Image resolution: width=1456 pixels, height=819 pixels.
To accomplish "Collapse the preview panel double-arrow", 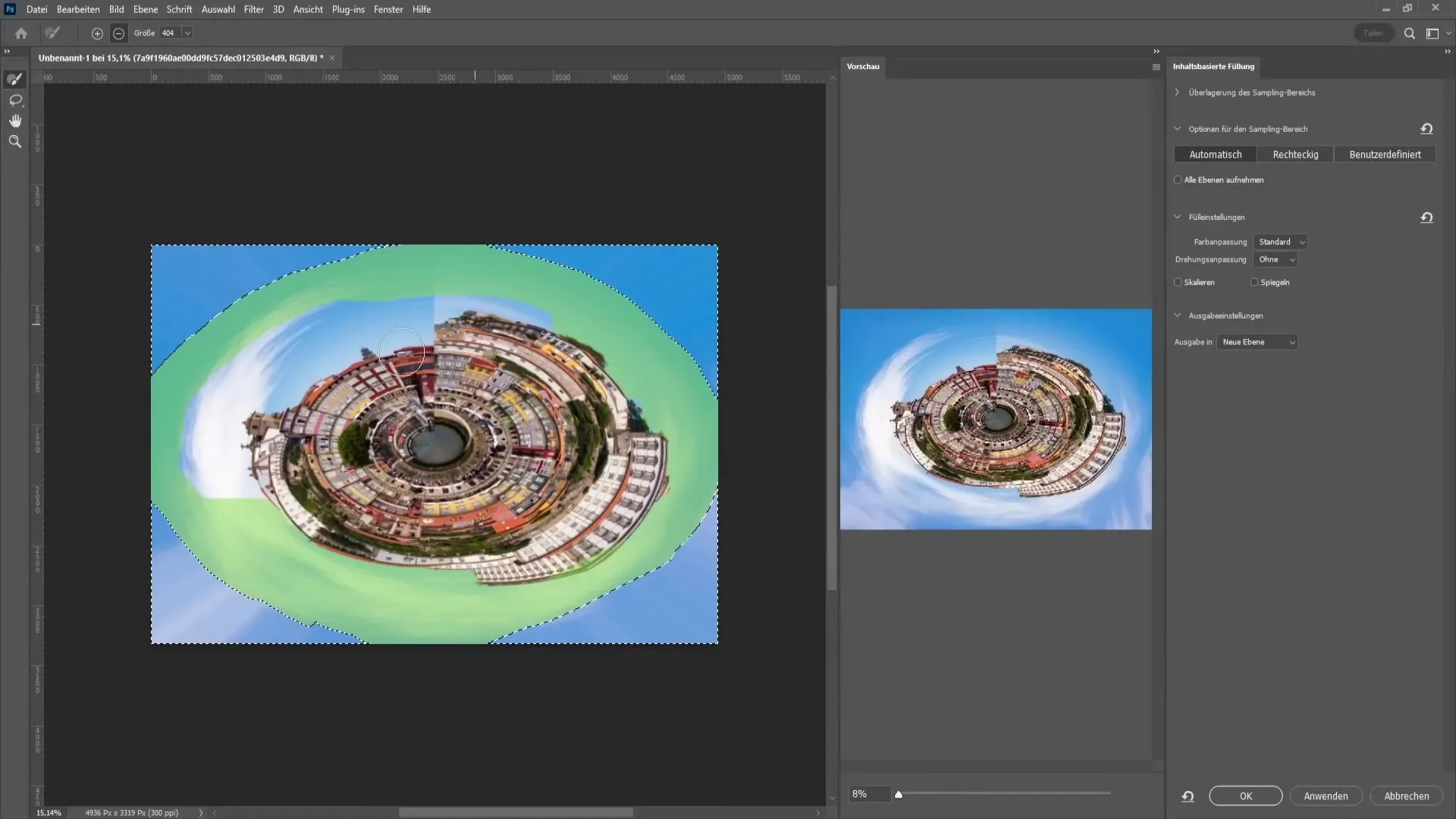I will [1156, 52].
